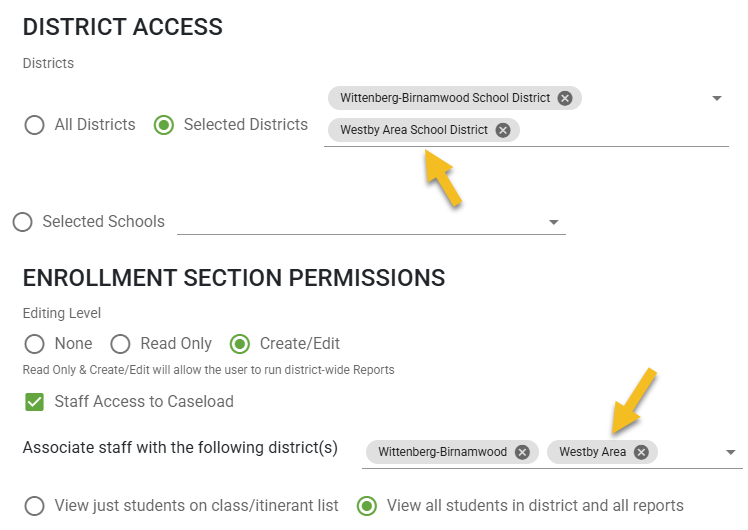Select View just students on class/itinerant list

[x=35, y=506]
